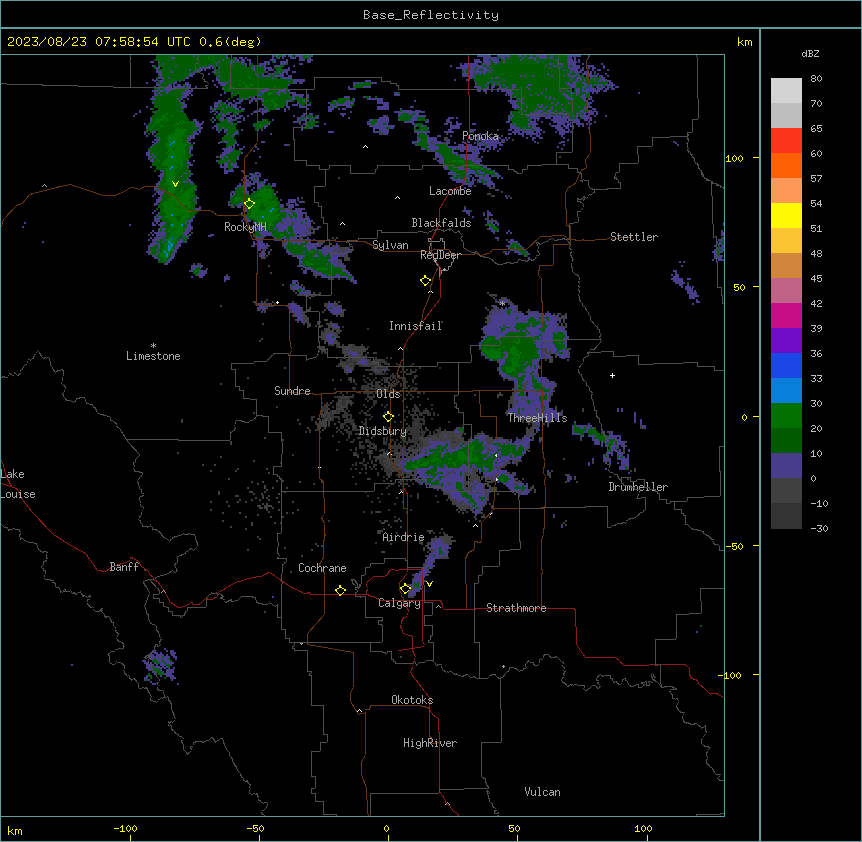
Task: Select the yellow diamond marker south of RedDeer
Action: 425,281
